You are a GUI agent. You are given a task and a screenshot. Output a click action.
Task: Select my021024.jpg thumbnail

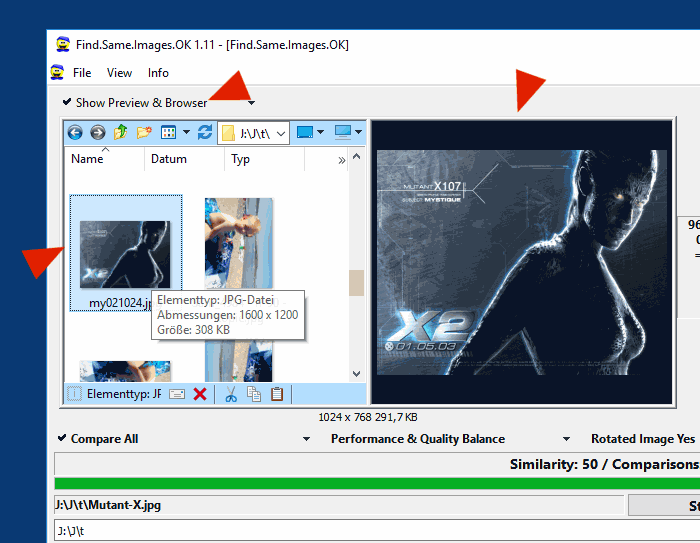click(x=126, y=253)
